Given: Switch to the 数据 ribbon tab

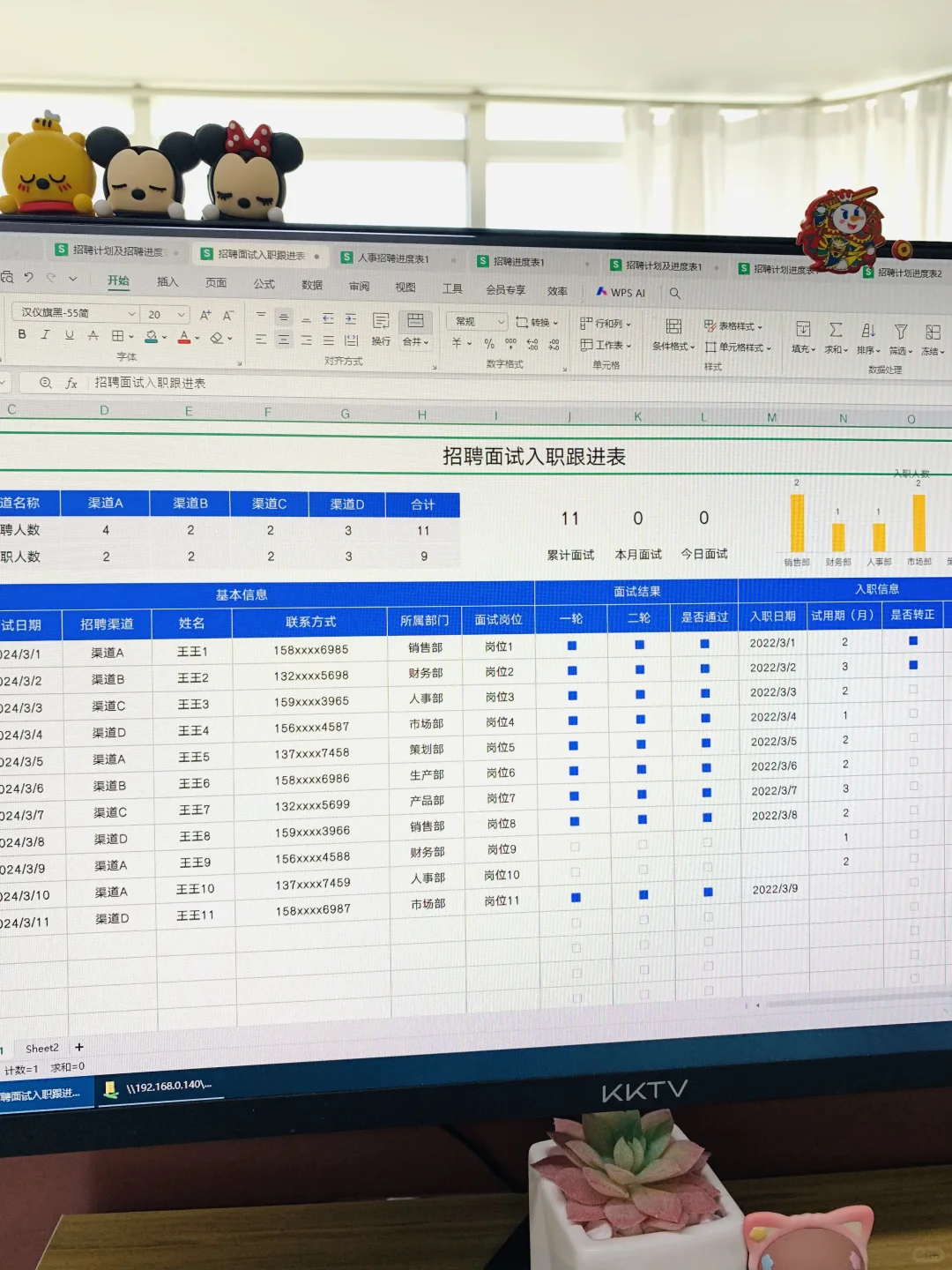Looking at the screenshot, I should tap(310, 285).
